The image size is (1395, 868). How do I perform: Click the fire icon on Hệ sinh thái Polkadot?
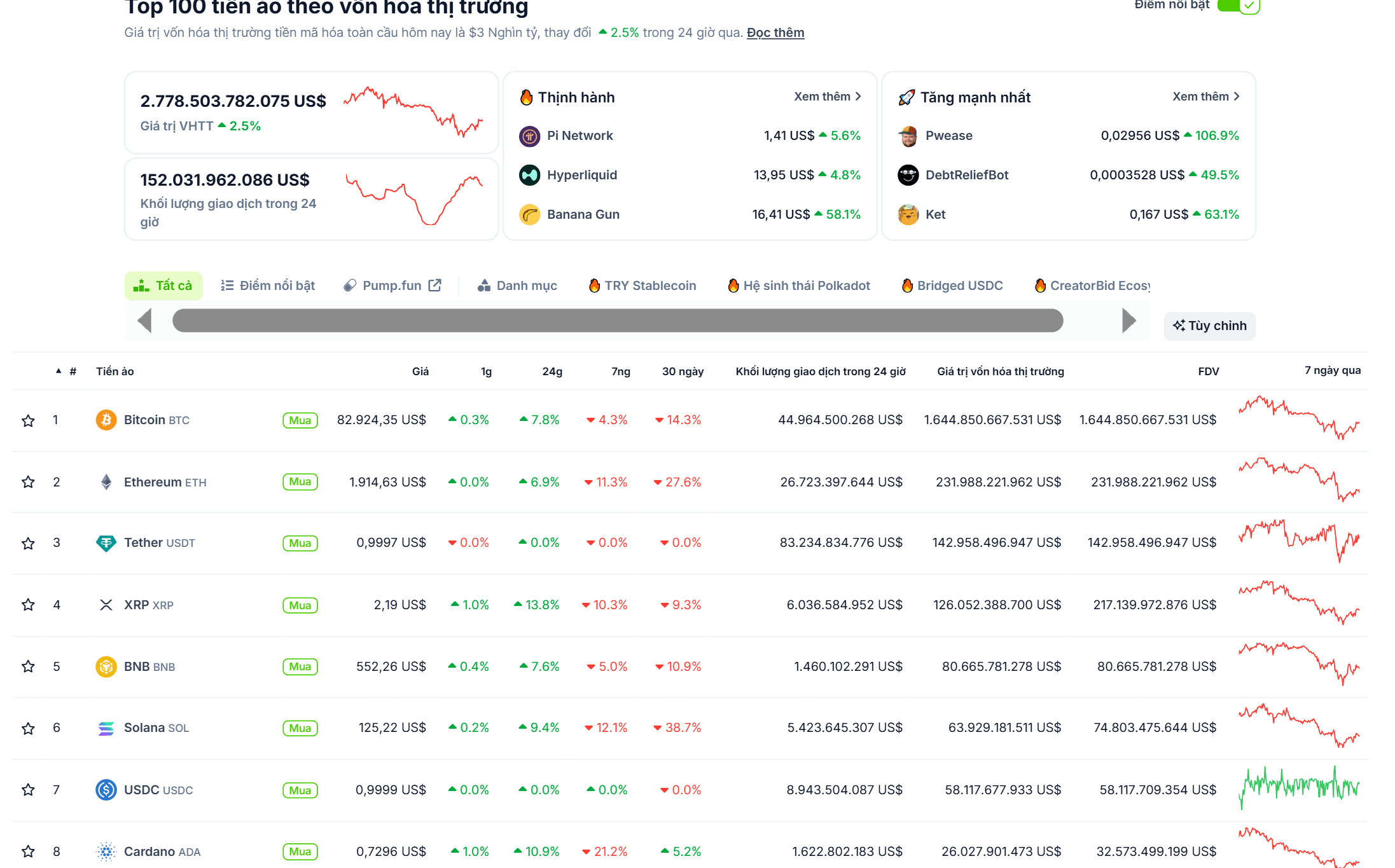click(733, 286)
